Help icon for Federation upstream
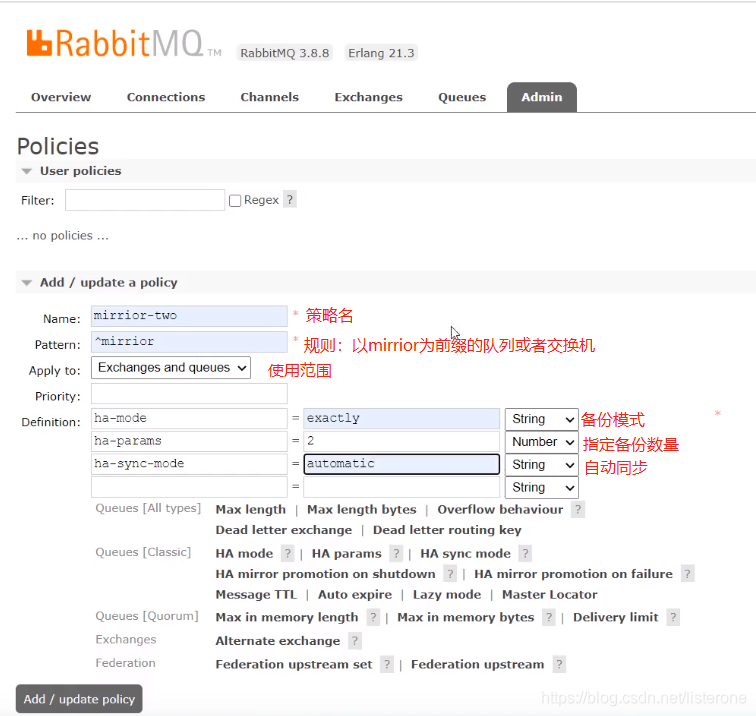Image resolution: width=756 pixels, height=716 pixels. coord(559,664)
